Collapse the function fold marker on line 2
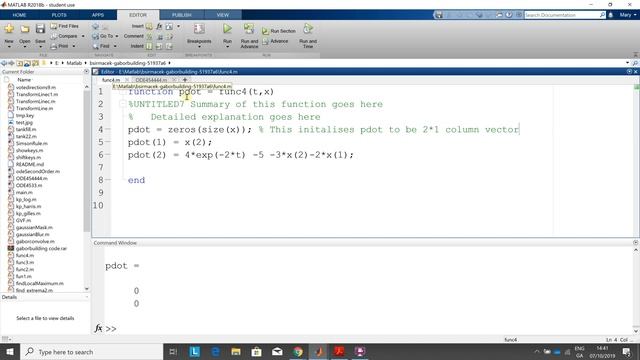The height and width of the screenshot is (360, 640). pyautogui.click(x=122, y=104)
